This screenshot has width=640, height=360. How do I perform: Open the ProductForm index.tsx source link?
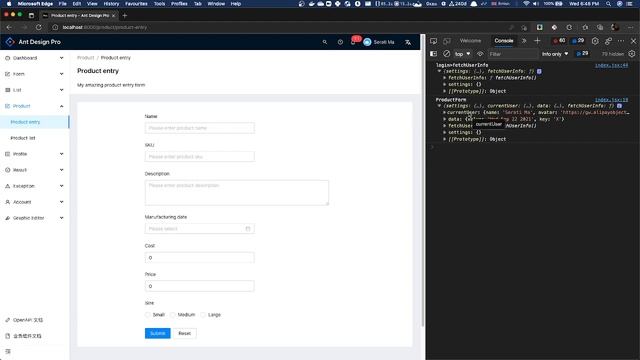[611, 100]
